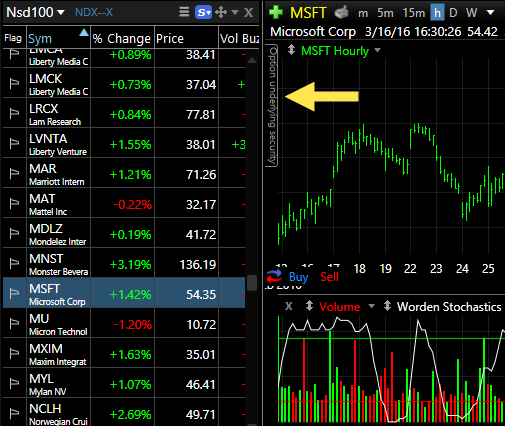This screenshot has width=505, height=426.
Task: Toggle the flag on the MXIM row
Action: [x=14, y=353]
